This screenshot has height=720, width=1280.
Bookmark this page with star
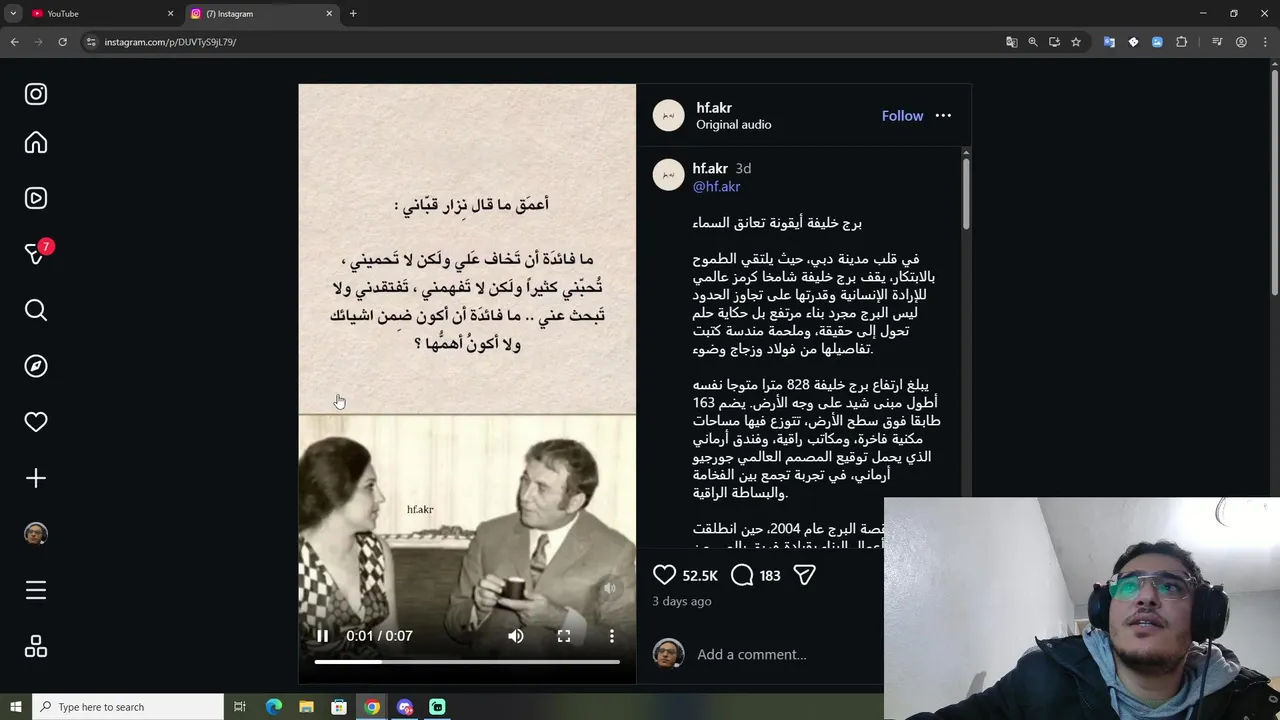click(1076, 42)
